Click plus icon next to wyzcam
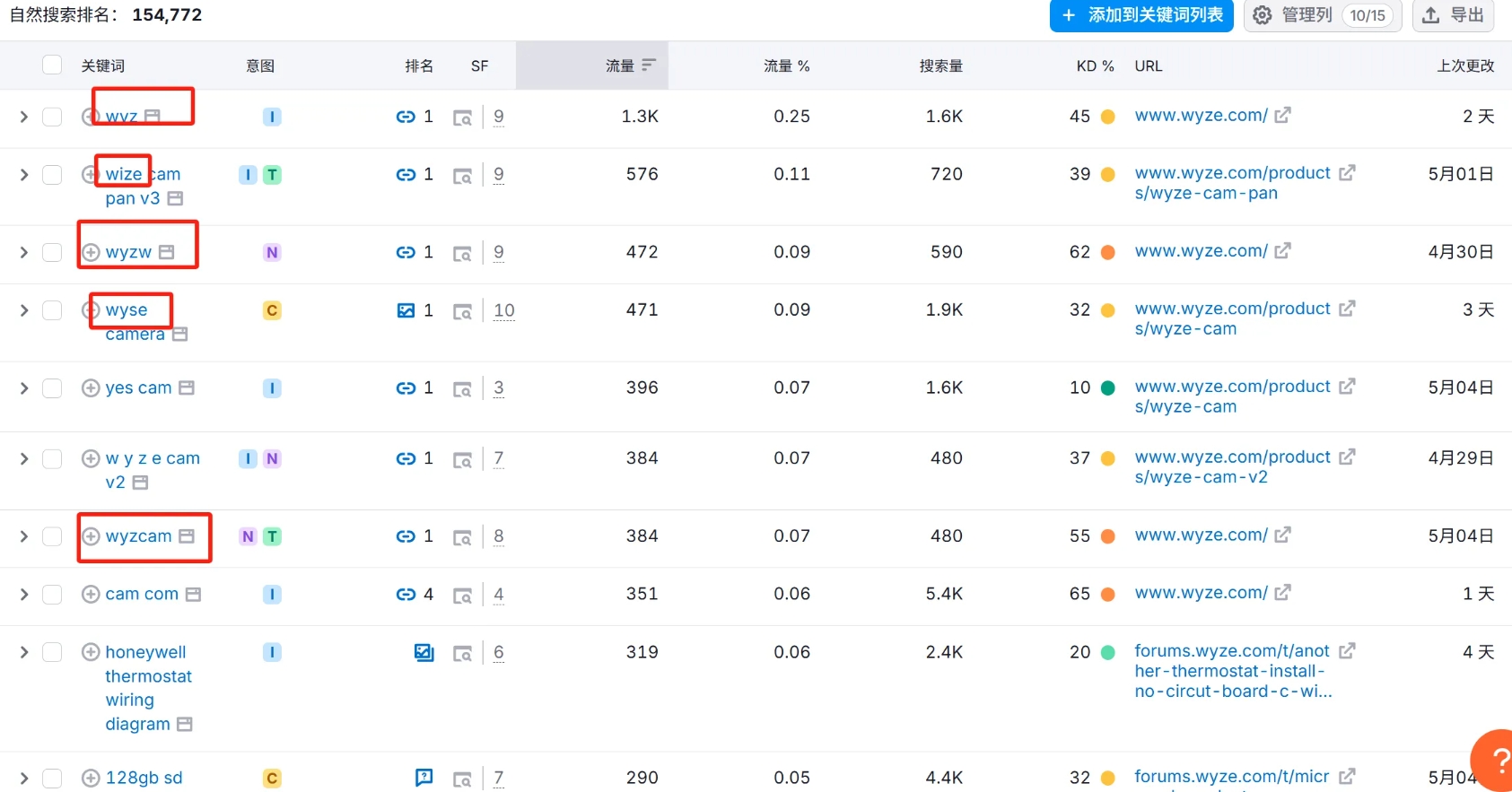This screenshot has width=1512, height=792. pyautogui.click(x=91, y=536)
